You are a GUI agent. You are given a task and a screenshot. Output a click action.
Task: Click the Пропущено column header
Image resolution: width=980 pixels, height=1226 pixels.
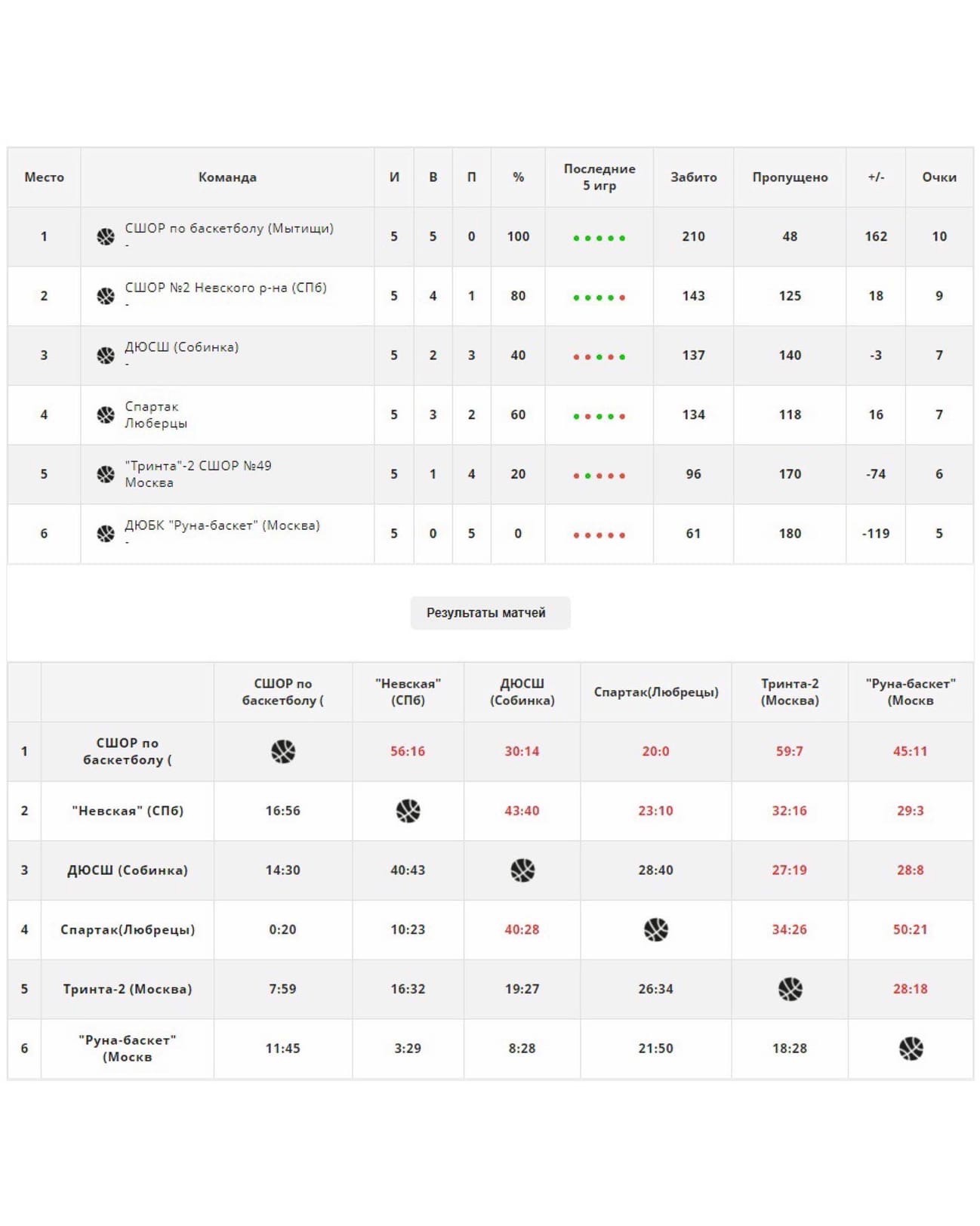[x=790, y=177]
